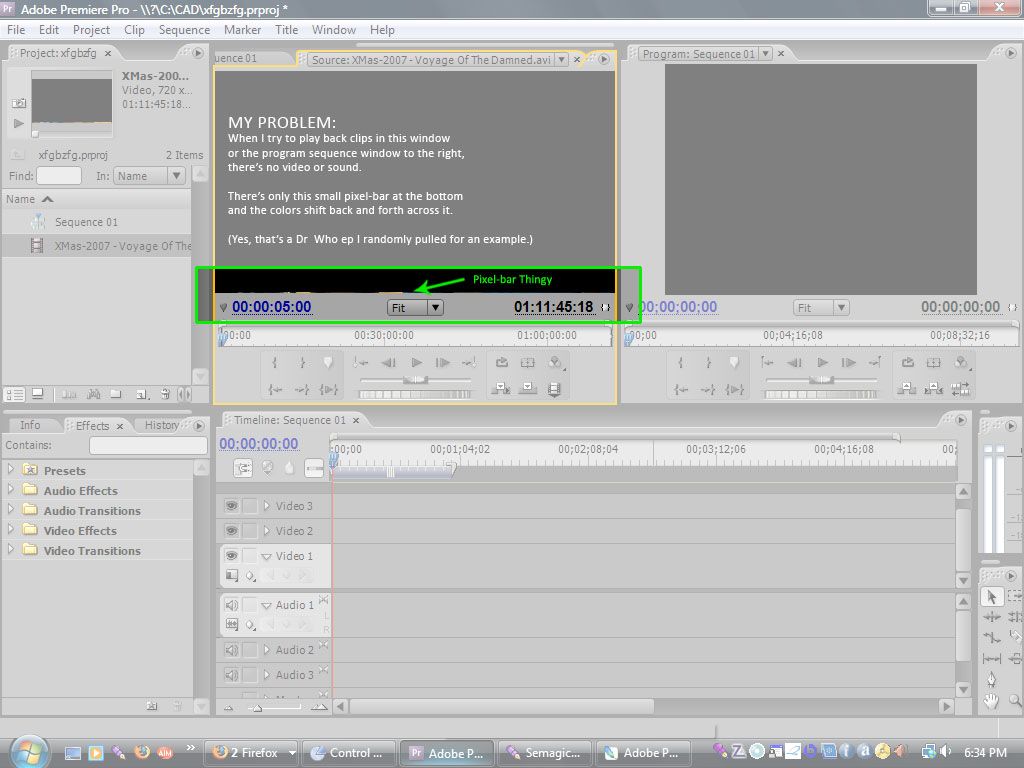The image size is (1024, 768).
Task: Toggle lock box on Video 3 track
Action: (249, 505)
